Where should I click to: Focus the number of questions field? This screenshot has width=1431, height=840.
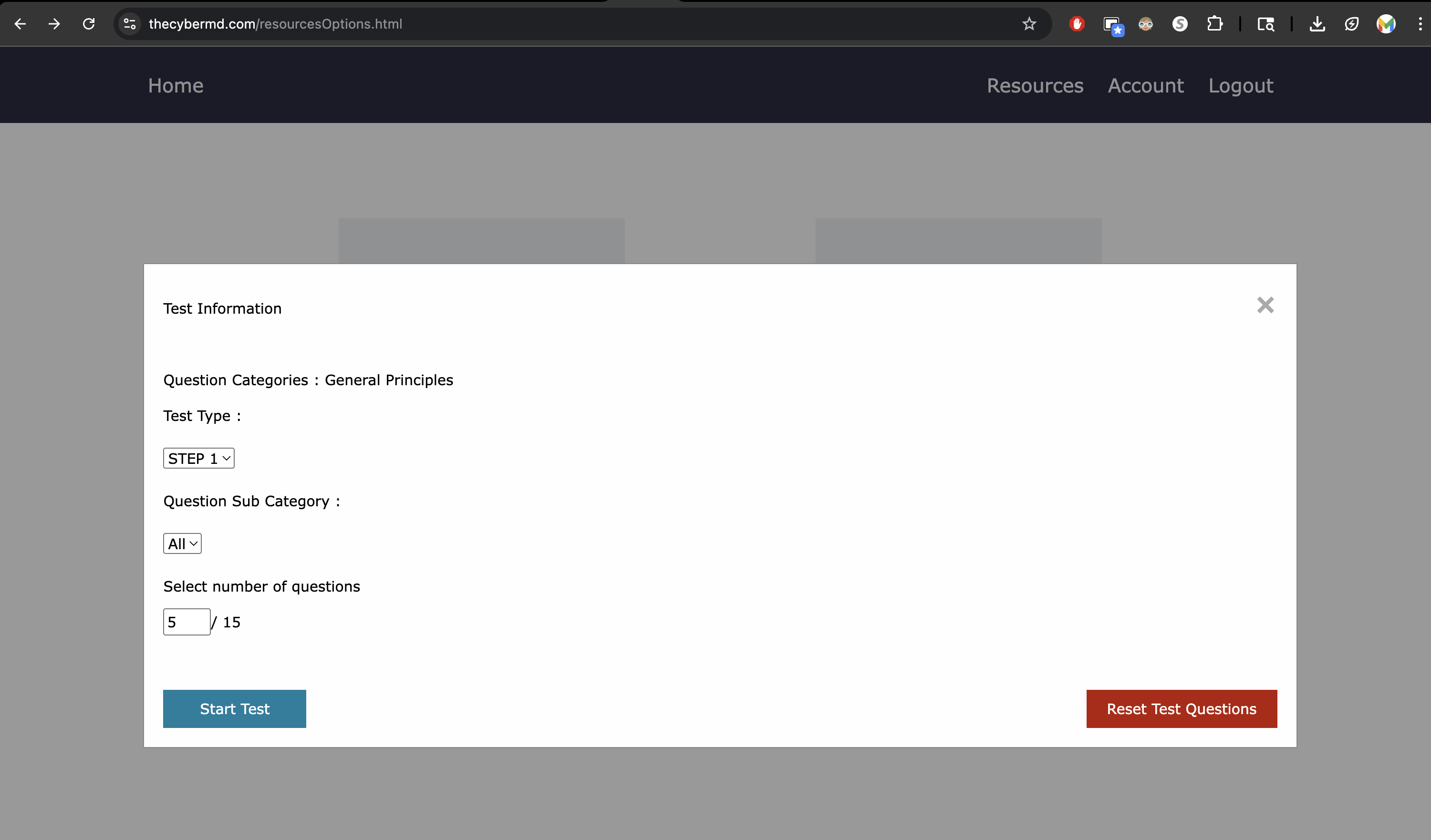(x=186, y=622)
